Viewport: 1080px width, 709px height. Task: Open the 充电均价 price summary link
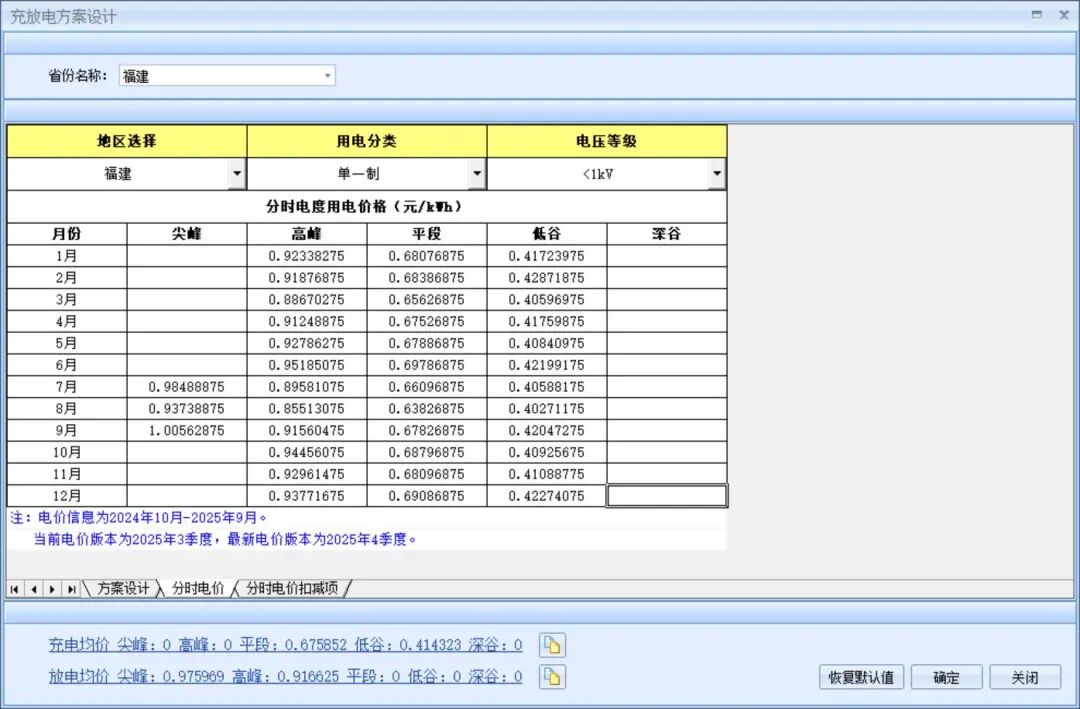click(285, 645)
